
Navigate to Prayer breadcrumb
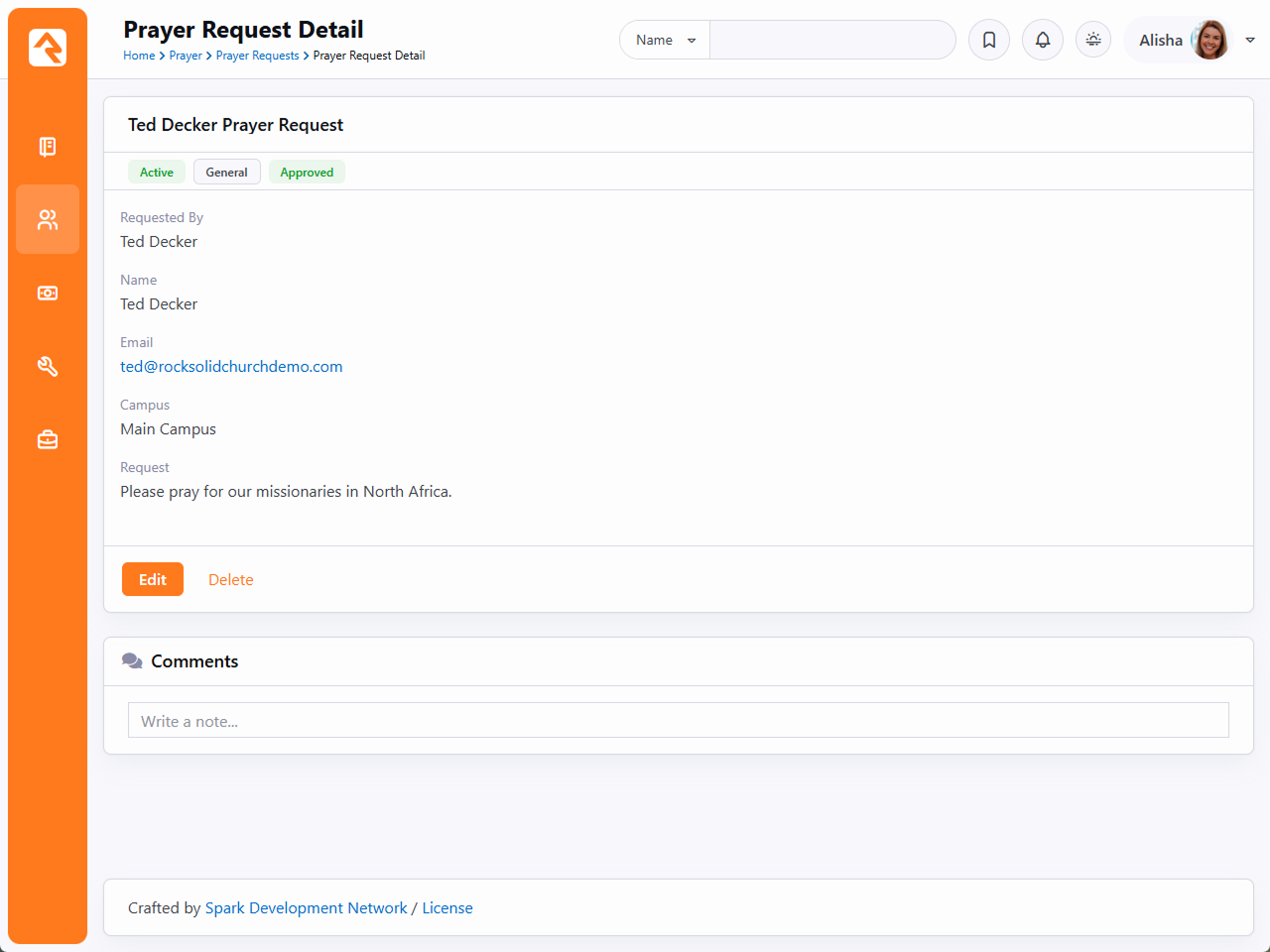click(x=186, y=56)
